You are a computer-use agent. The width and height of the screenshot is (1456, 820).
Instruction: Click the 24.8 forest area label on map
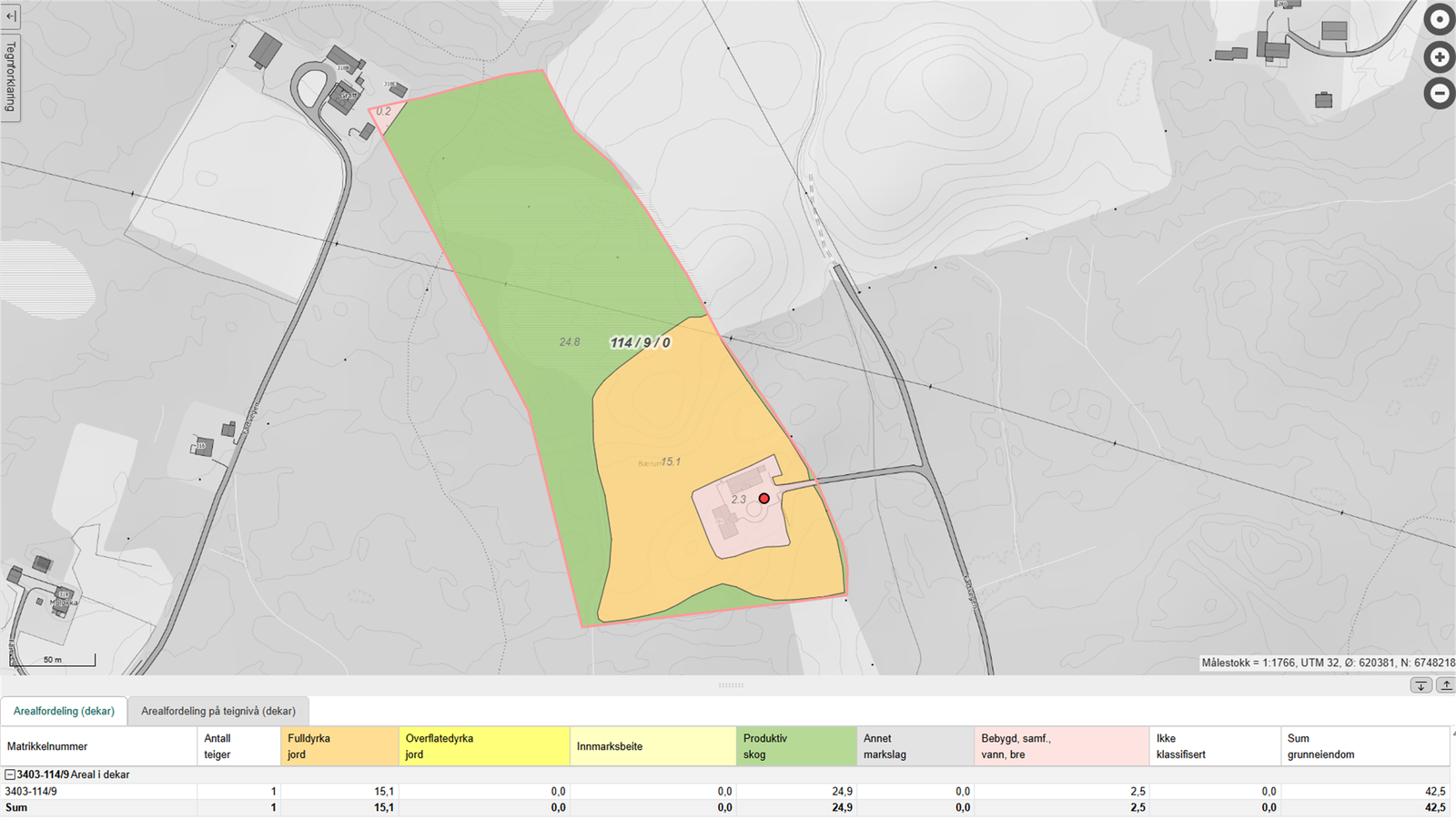570,342
